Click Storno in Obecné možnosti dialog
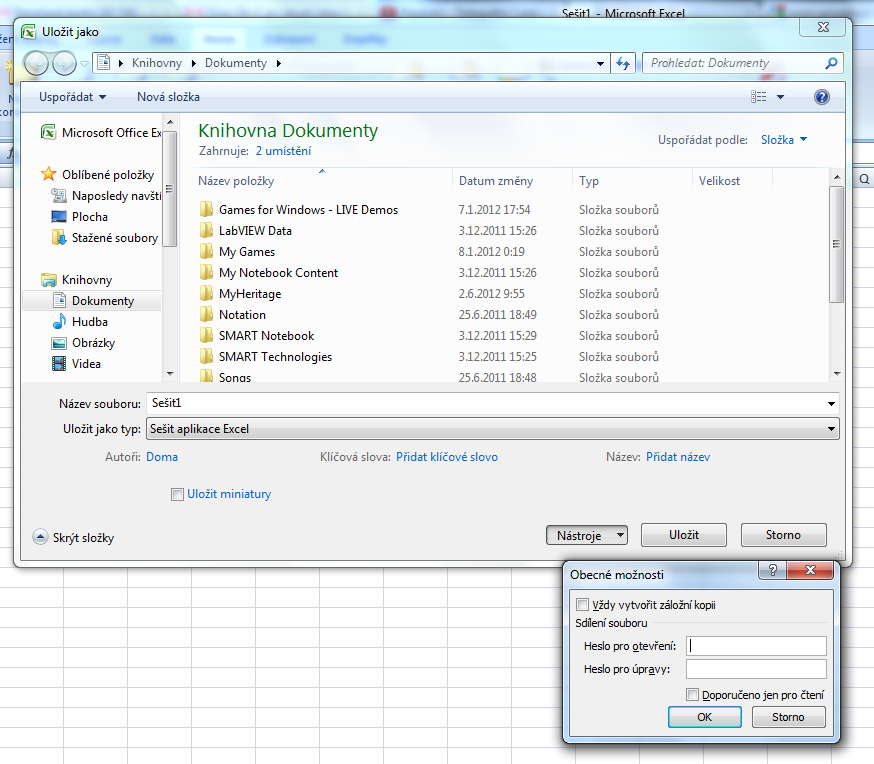 788,717
